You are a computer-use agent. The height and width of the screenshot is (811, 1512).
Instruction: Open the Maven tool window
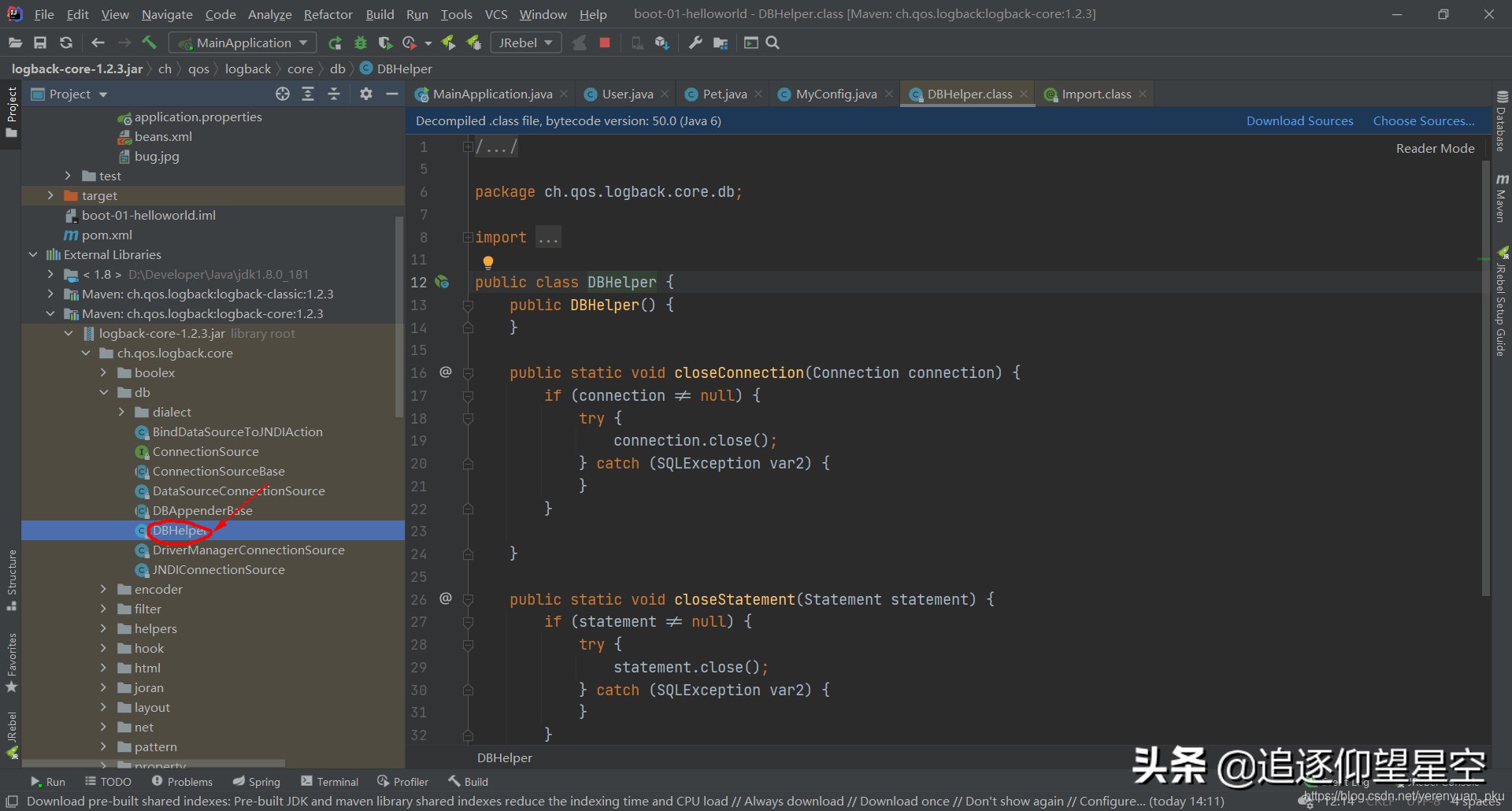[1502, 198]
